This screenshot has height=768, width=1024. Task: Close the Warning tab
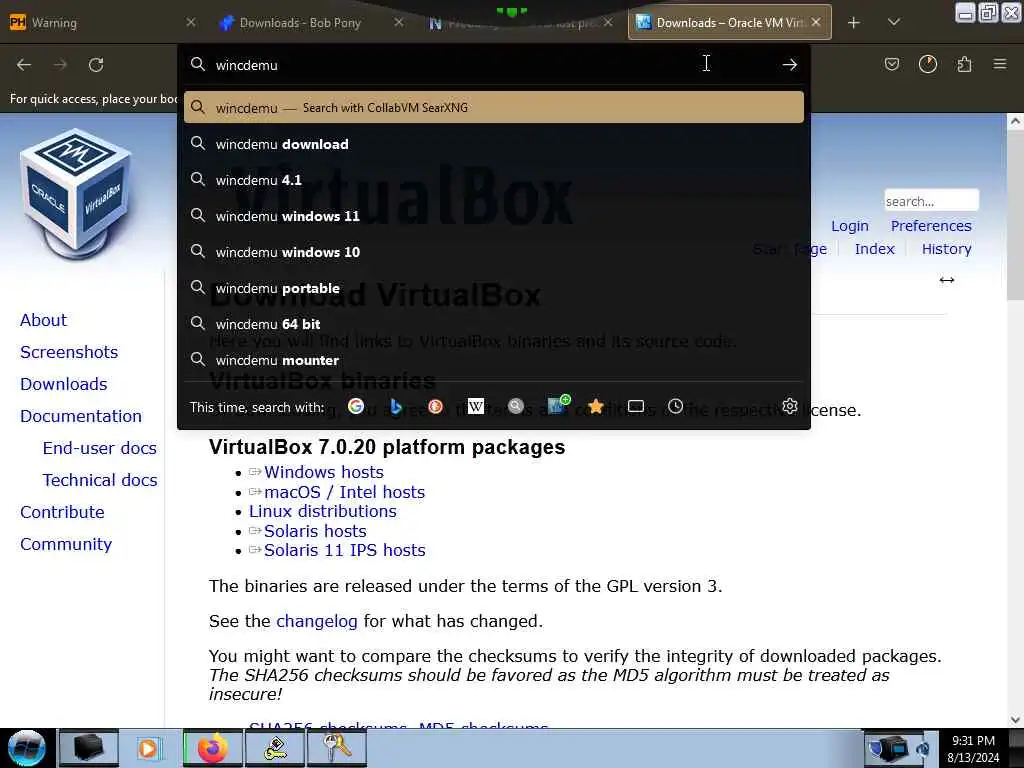click(191, 22)
